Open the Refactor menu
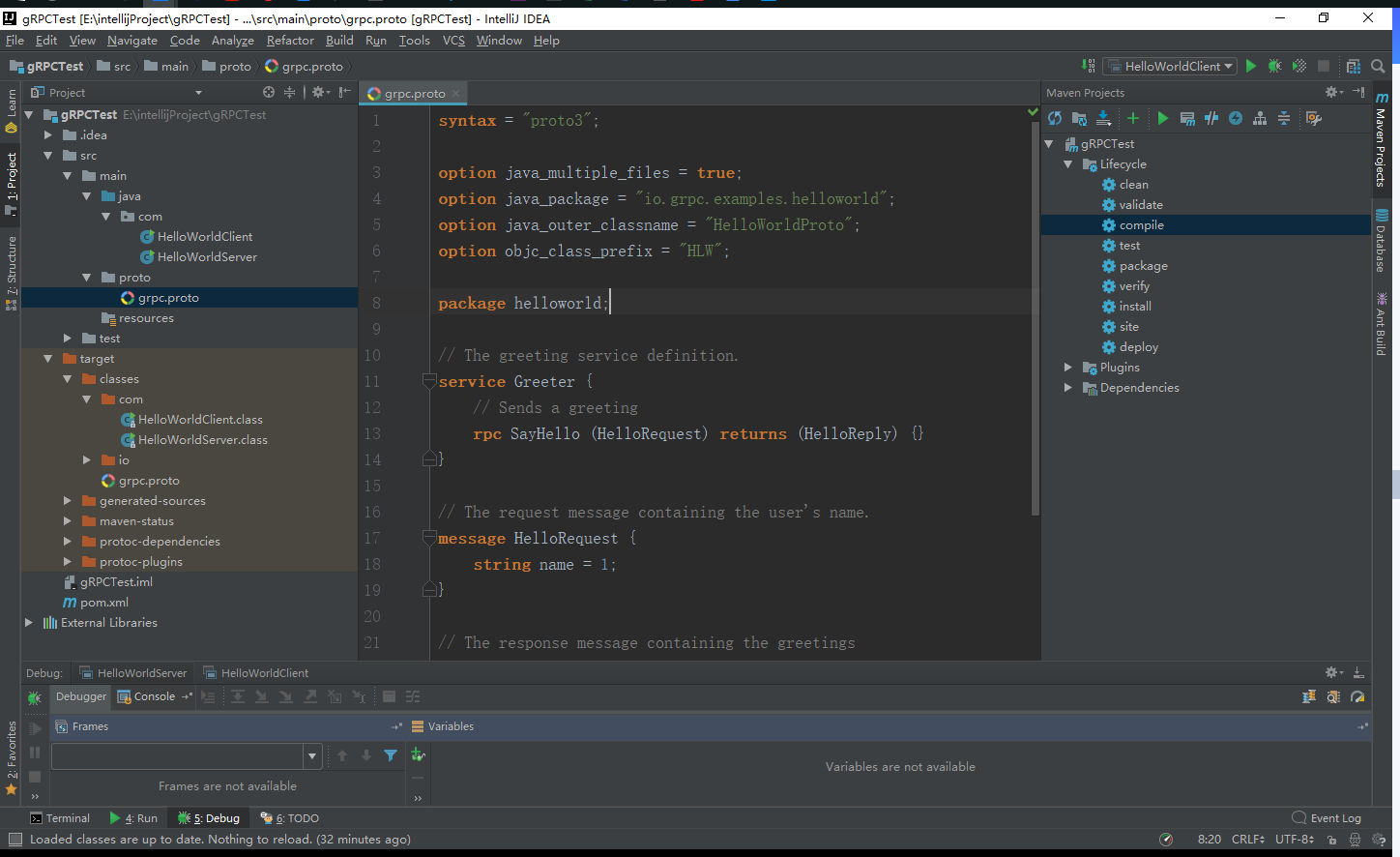The height and width of the screenshot is (857, 1400). [x=290, y=40]
